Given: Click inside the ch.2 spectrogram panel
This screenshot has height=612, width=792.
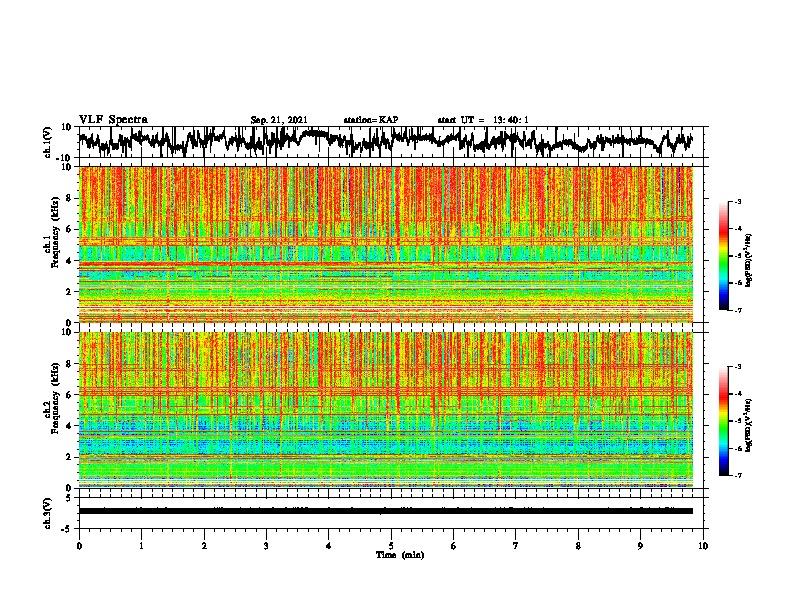Looking at the screenshot, I should [386, 410].
